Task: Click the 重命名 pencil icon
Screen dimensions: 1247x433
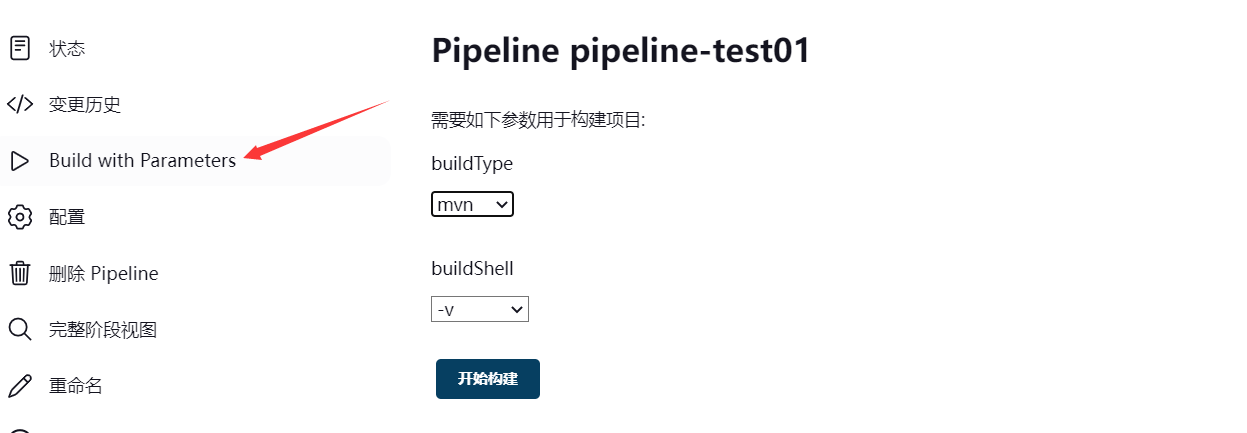Action: point(20,385)
